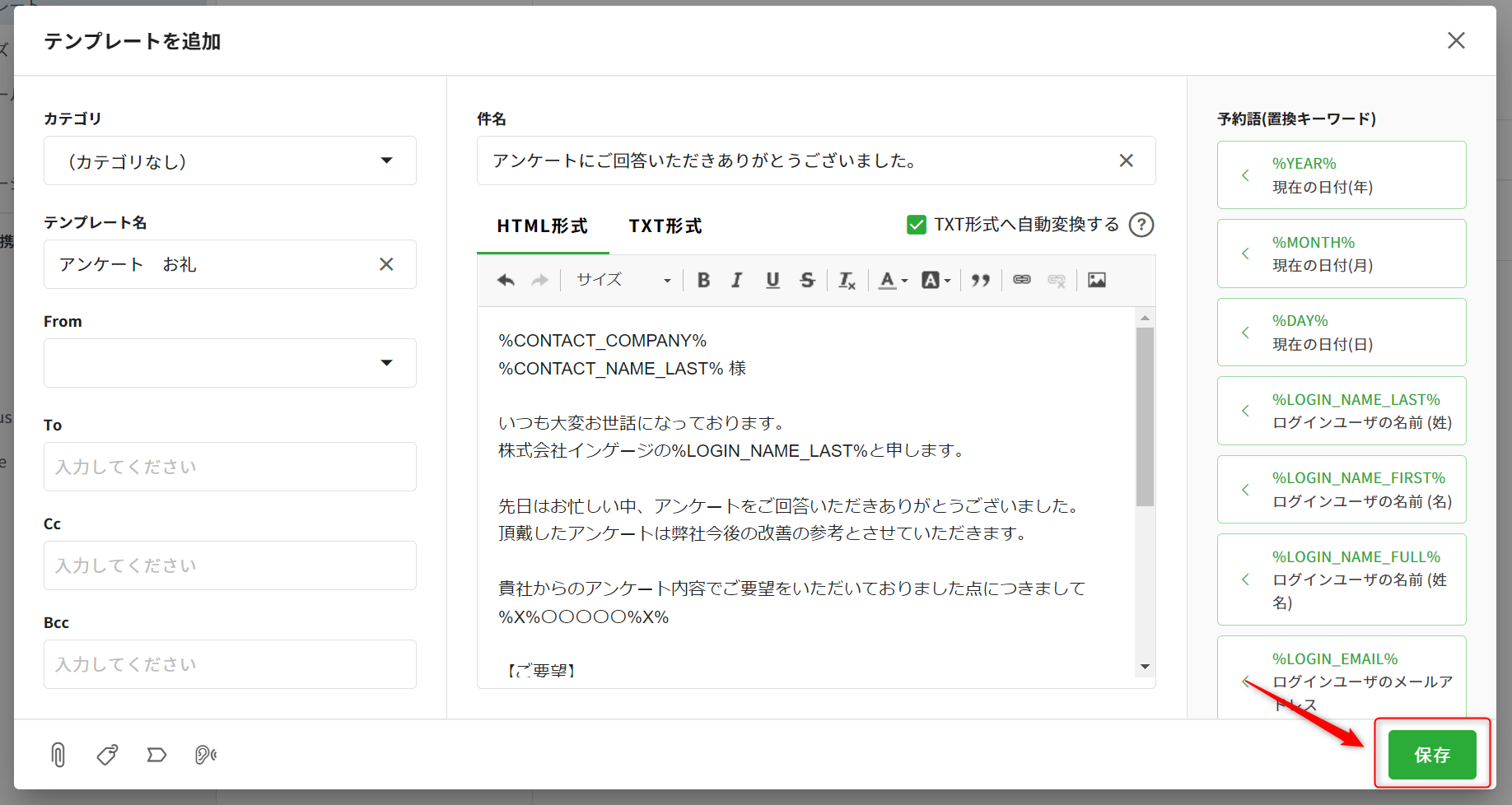Toggle underline formatting
This screenshot has width=1512, height=805.
[x=772, y=280]
